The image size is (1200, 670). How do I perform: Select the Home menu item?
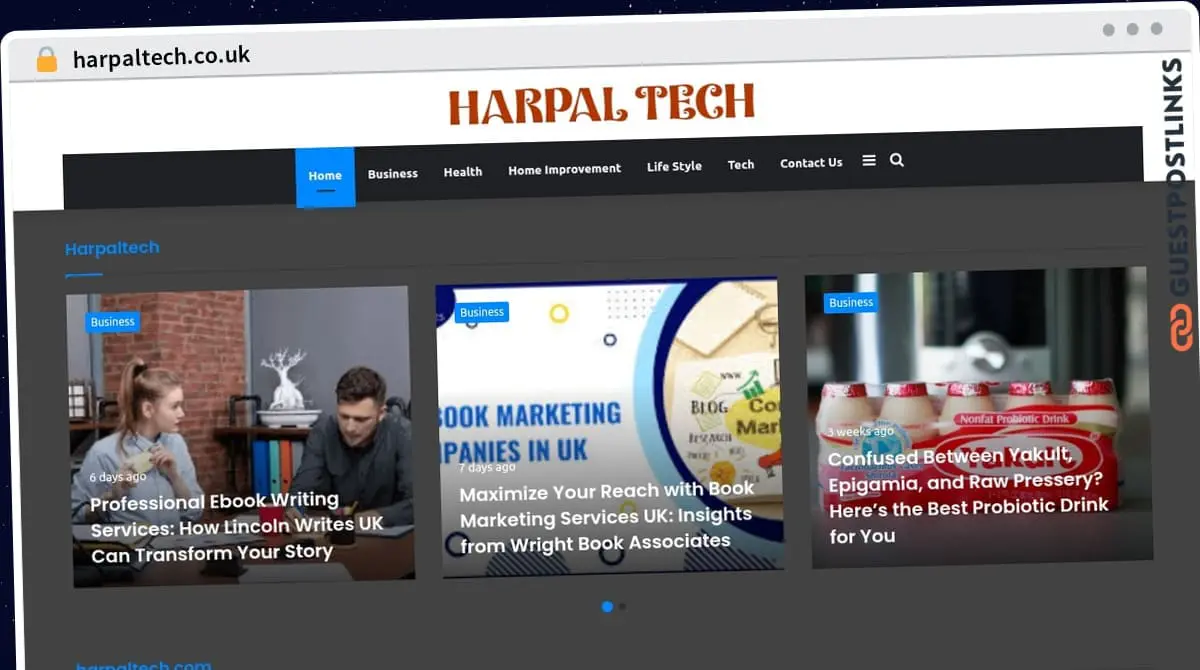325,176
